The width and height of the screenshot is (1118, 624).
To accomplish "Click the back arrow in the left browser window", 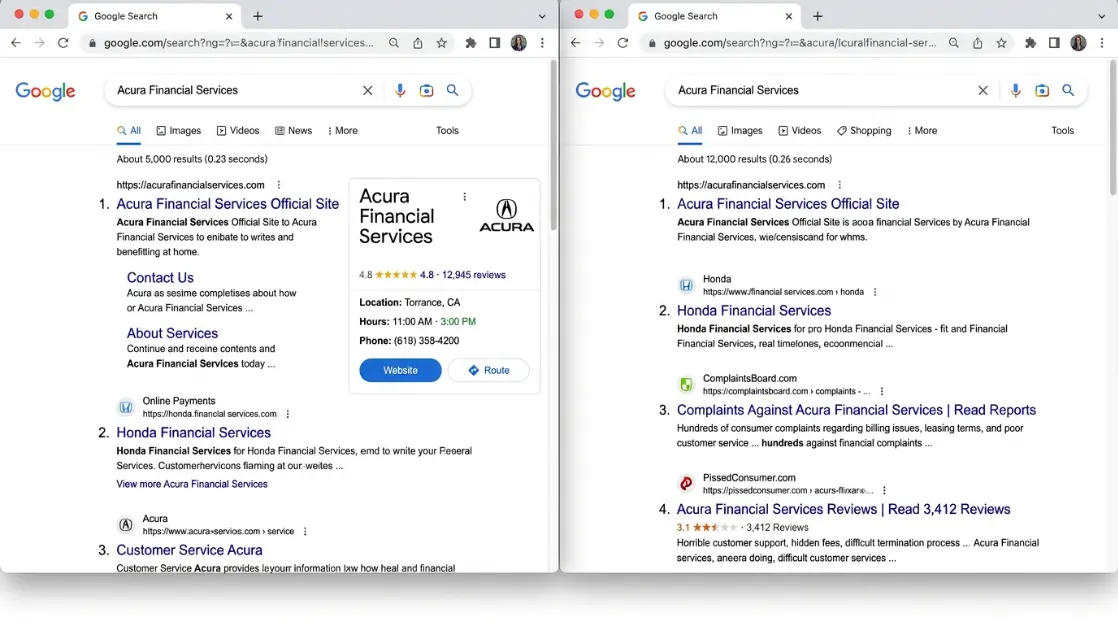I will click(16, 43).
